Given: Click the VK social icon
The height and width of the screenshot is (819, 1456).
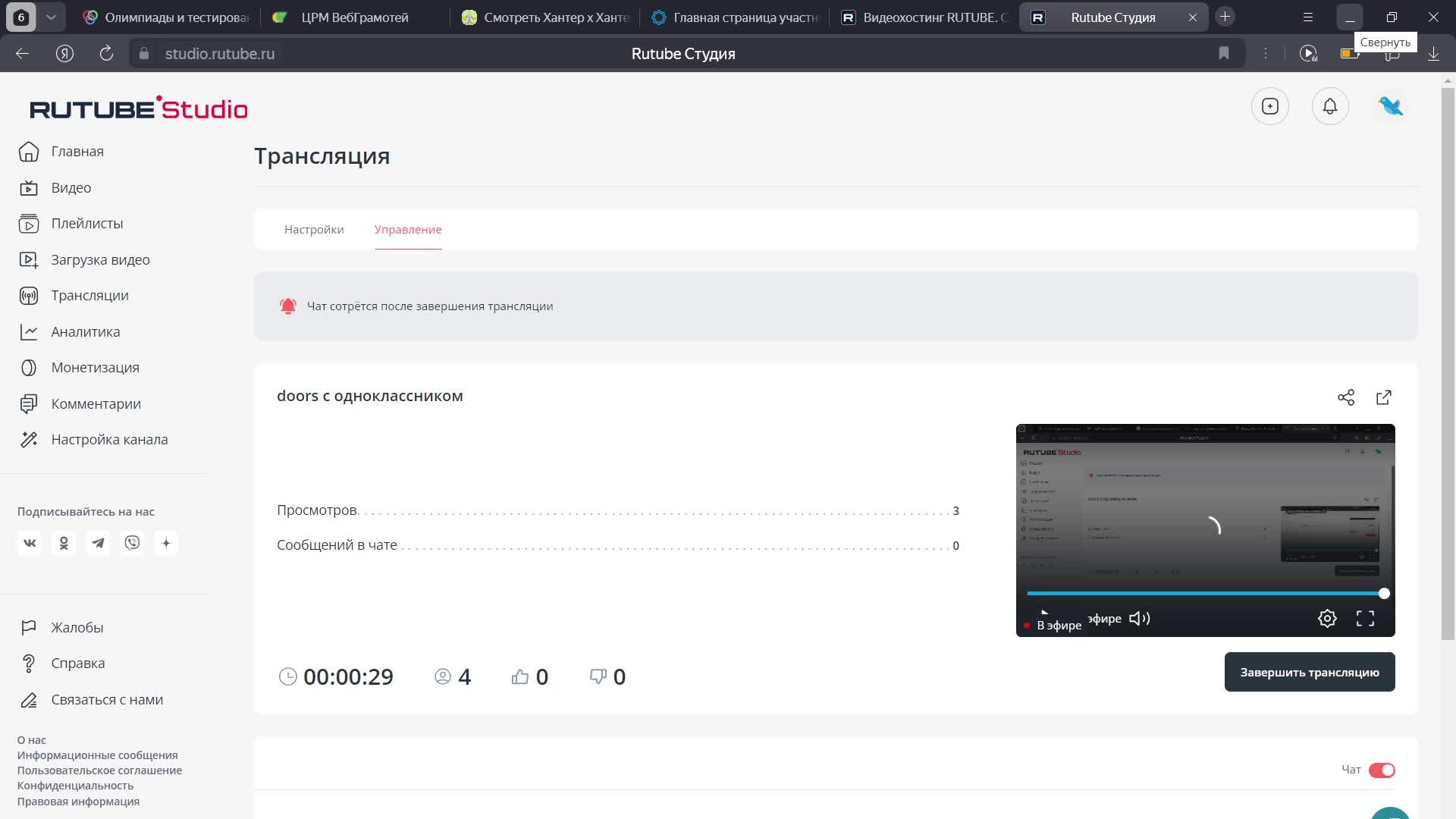Looking at the screenshot, I should [30, 543].
